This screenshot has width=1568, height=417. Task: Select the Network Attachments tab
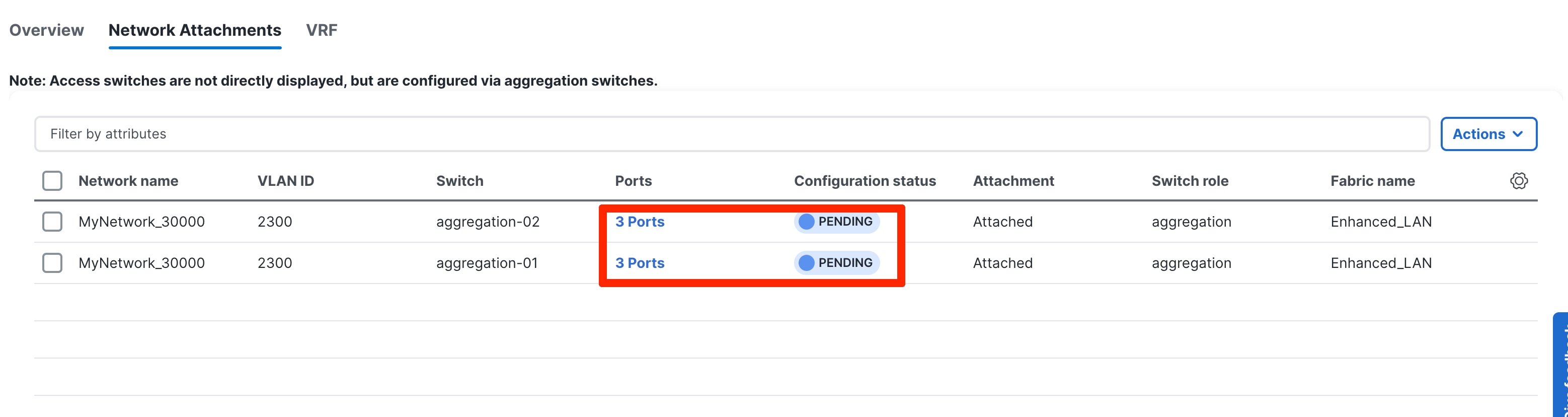click(x=195, y=30)
